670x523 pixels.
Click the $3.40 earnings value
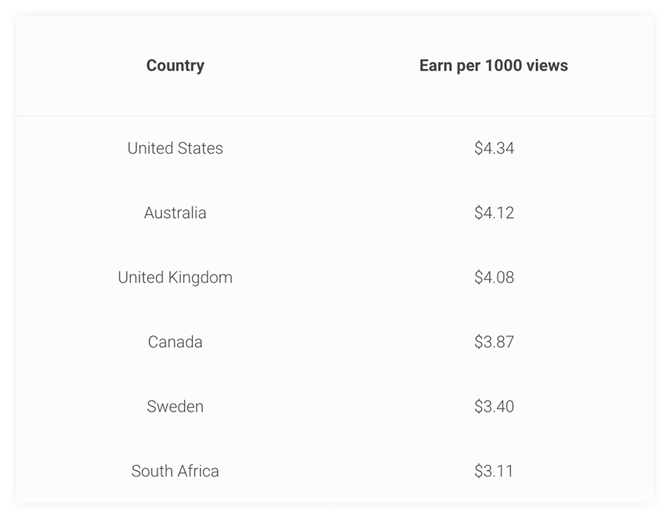(x=494, y=406)
